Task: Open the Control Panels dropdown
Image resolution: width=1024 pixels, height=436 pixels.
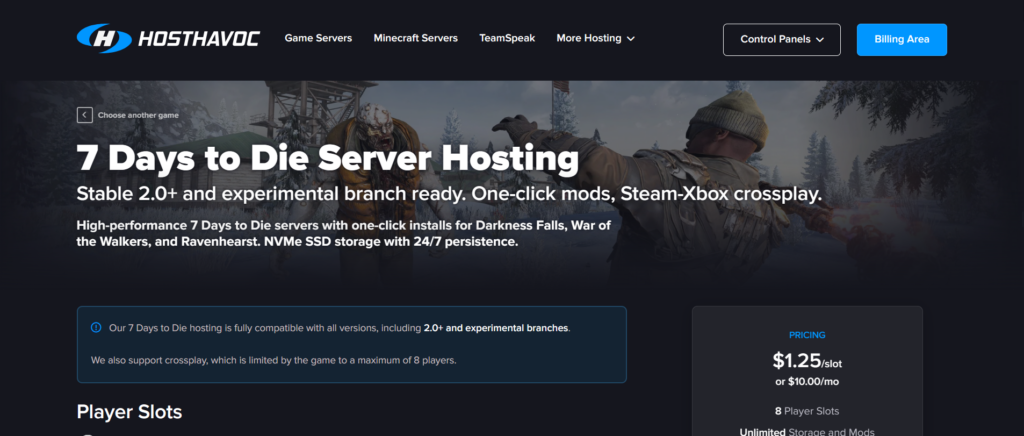Action: coord(782,40)
